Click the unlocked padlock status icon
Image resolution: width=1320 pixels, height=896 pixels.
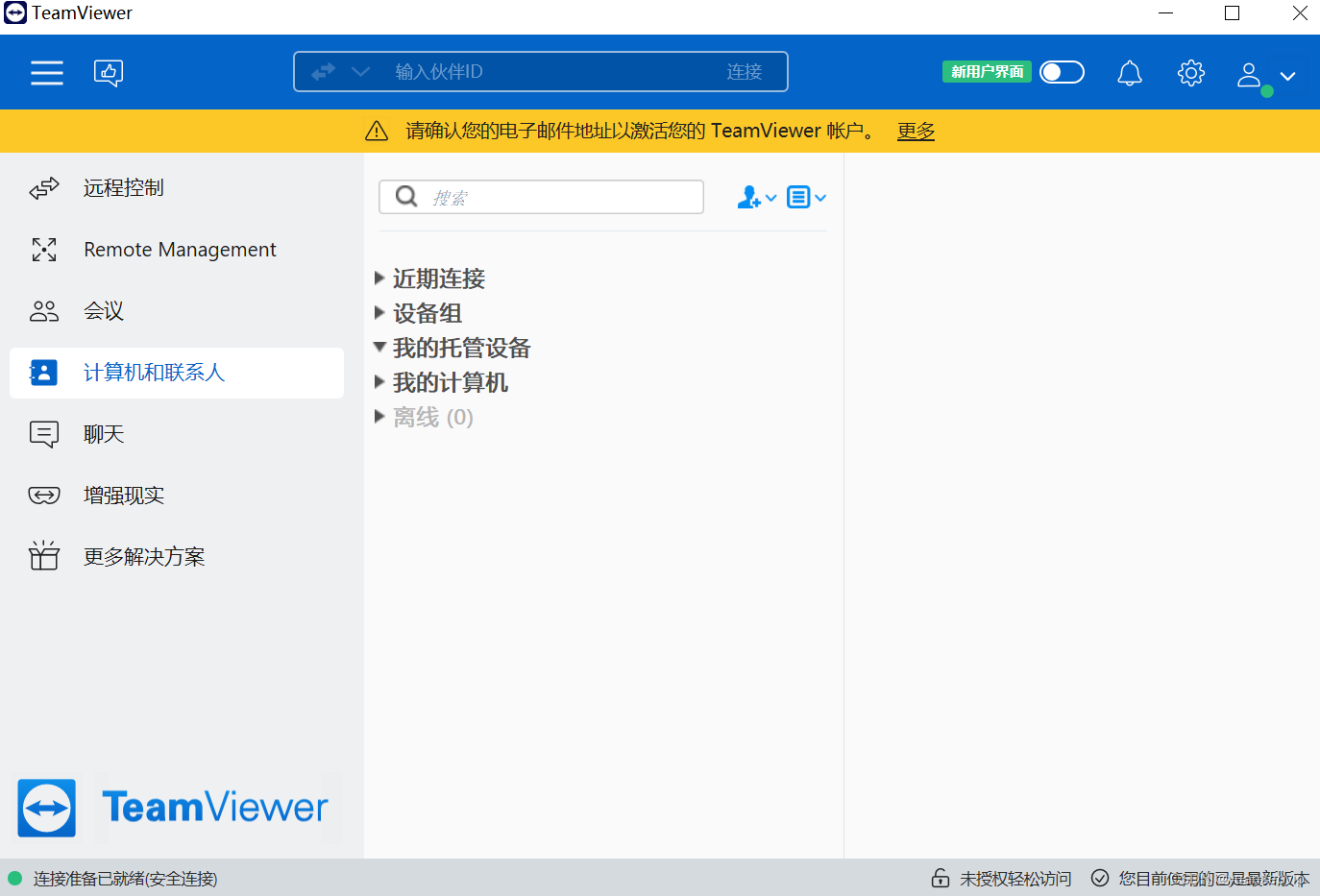pos(941,878)
